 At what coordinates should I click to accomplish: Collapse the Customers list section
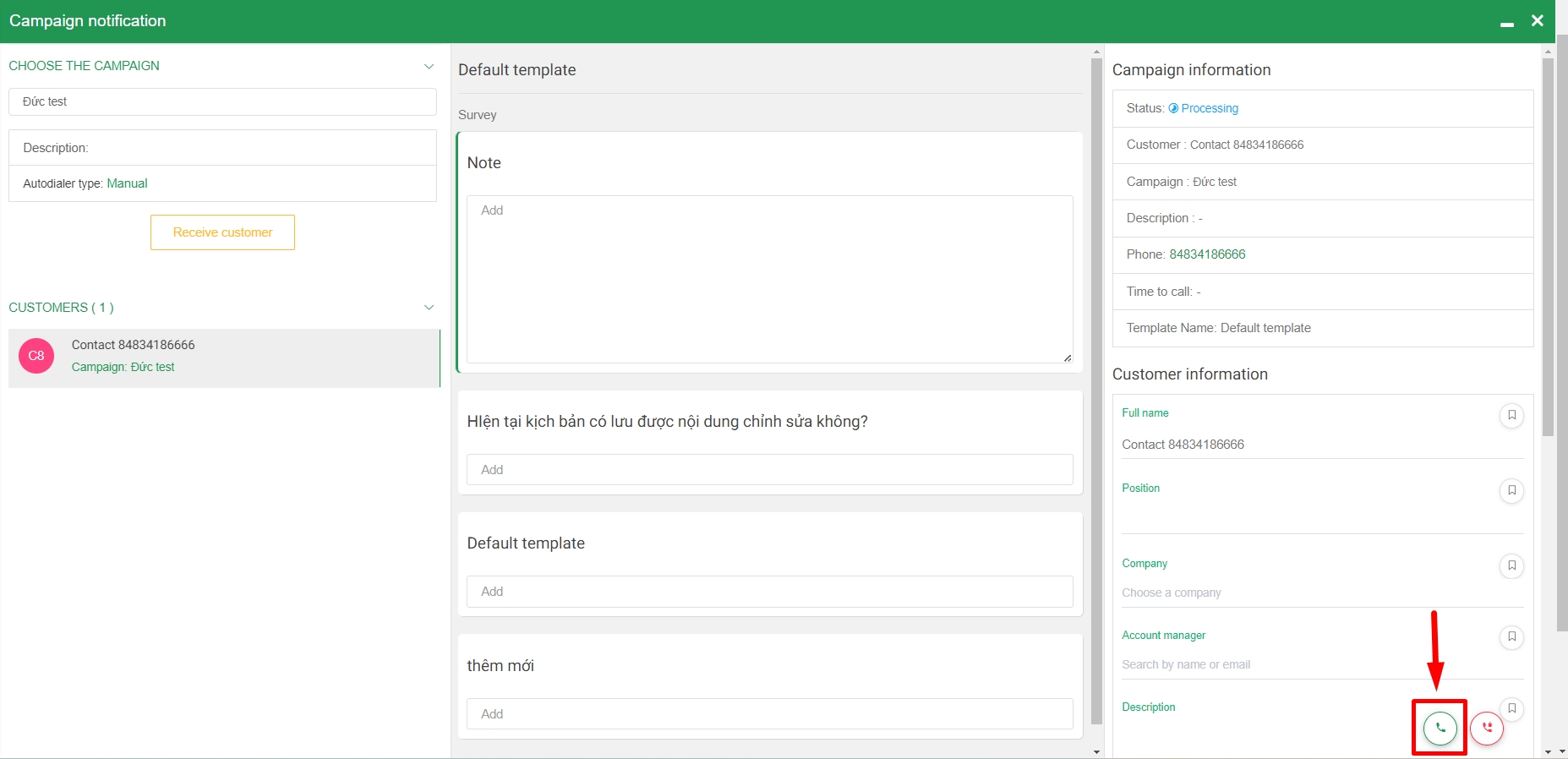tap(429, 308)
